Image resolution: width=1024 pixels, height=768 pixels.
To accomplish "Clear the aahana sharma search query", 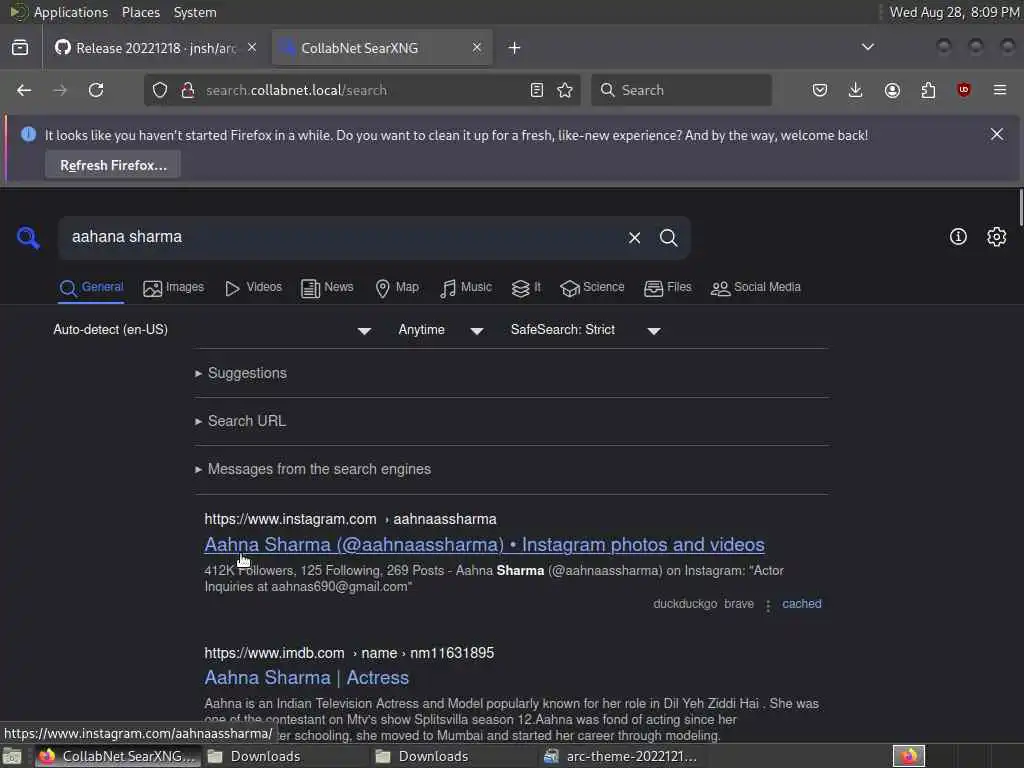I will click(x=634, y=238).
